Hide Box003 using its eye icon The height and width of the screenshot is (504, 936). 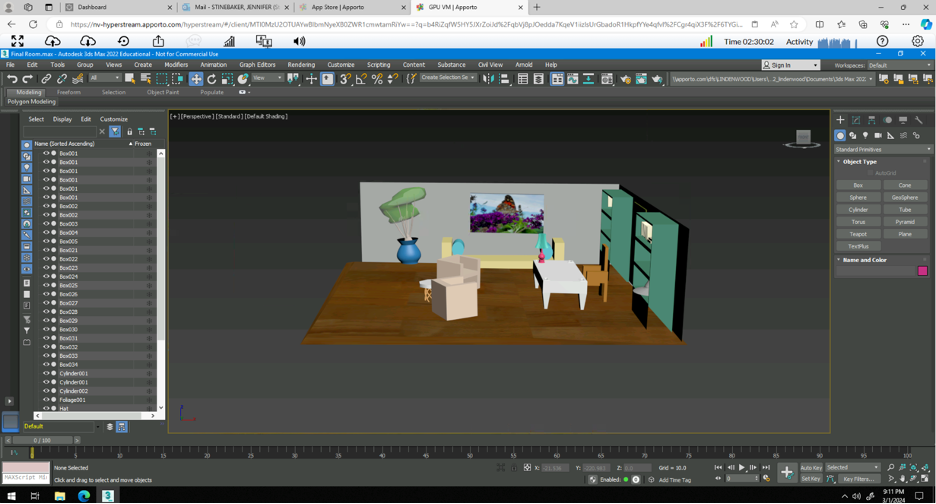(x=46, y=224)
